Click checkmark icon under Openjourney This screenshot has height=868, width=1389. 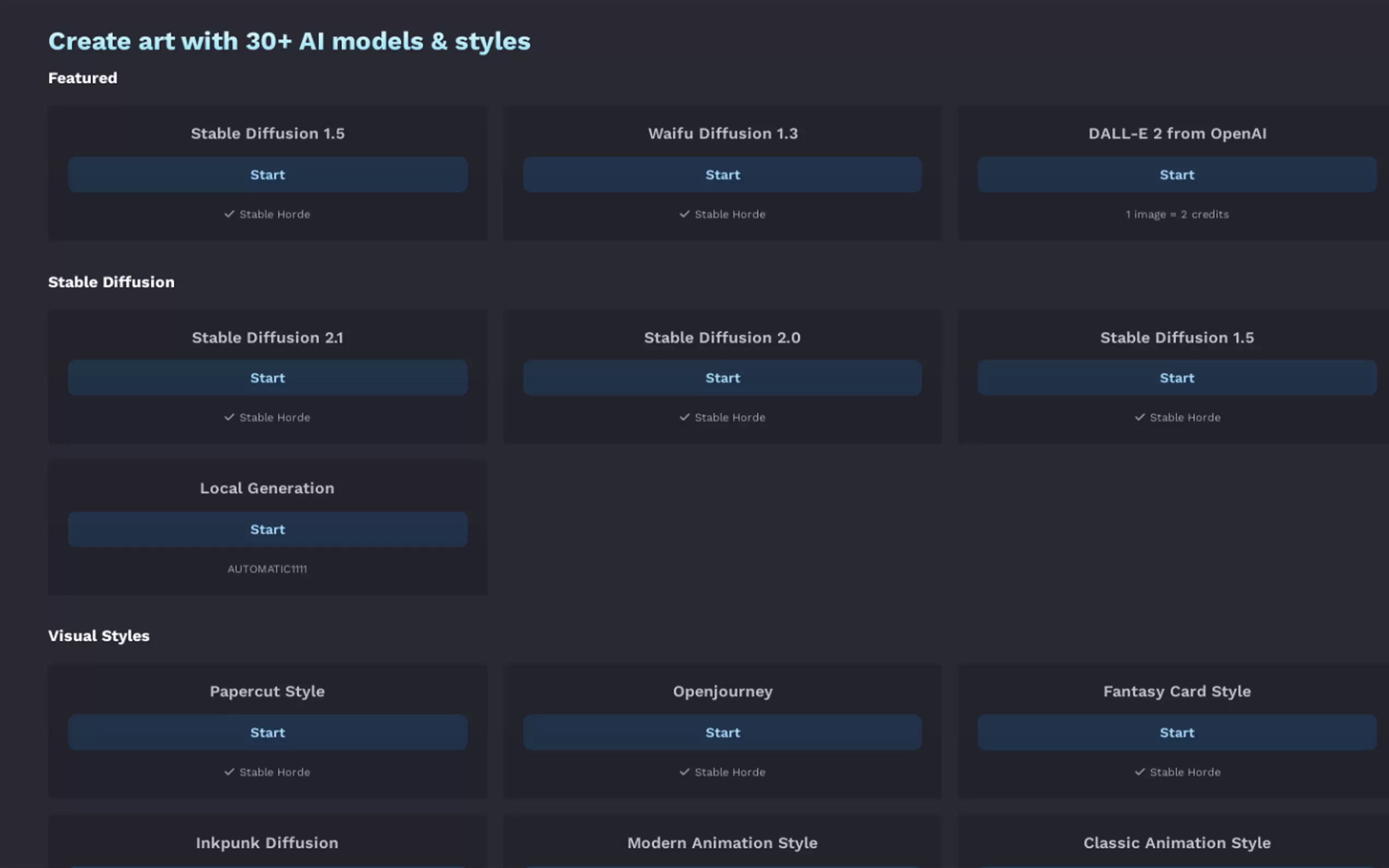coord(684,772)
